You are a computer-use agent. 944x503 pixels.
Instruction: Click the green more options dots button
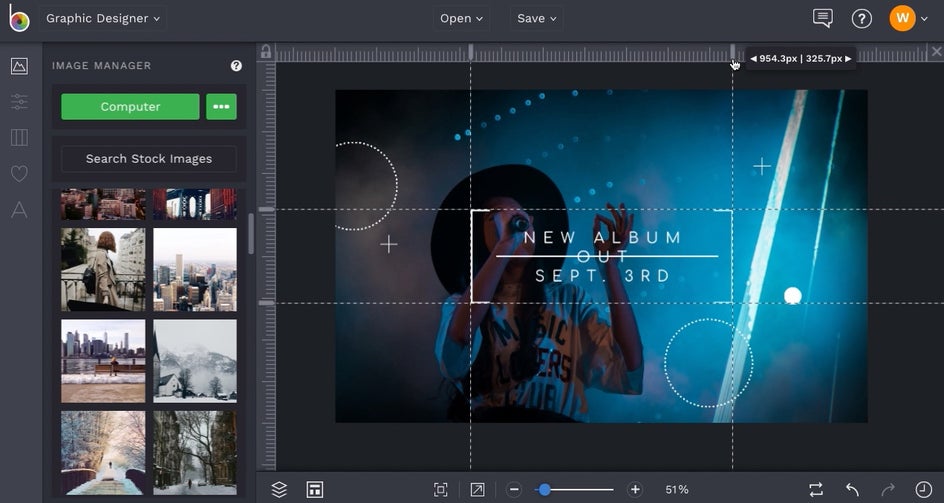(221, 107)
